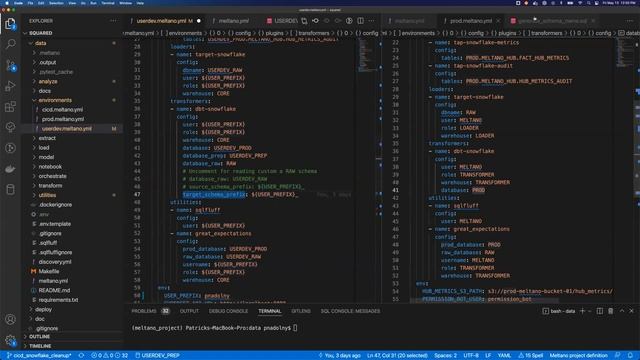Click the sync changes icon in status bar

[x=81, y=356]
